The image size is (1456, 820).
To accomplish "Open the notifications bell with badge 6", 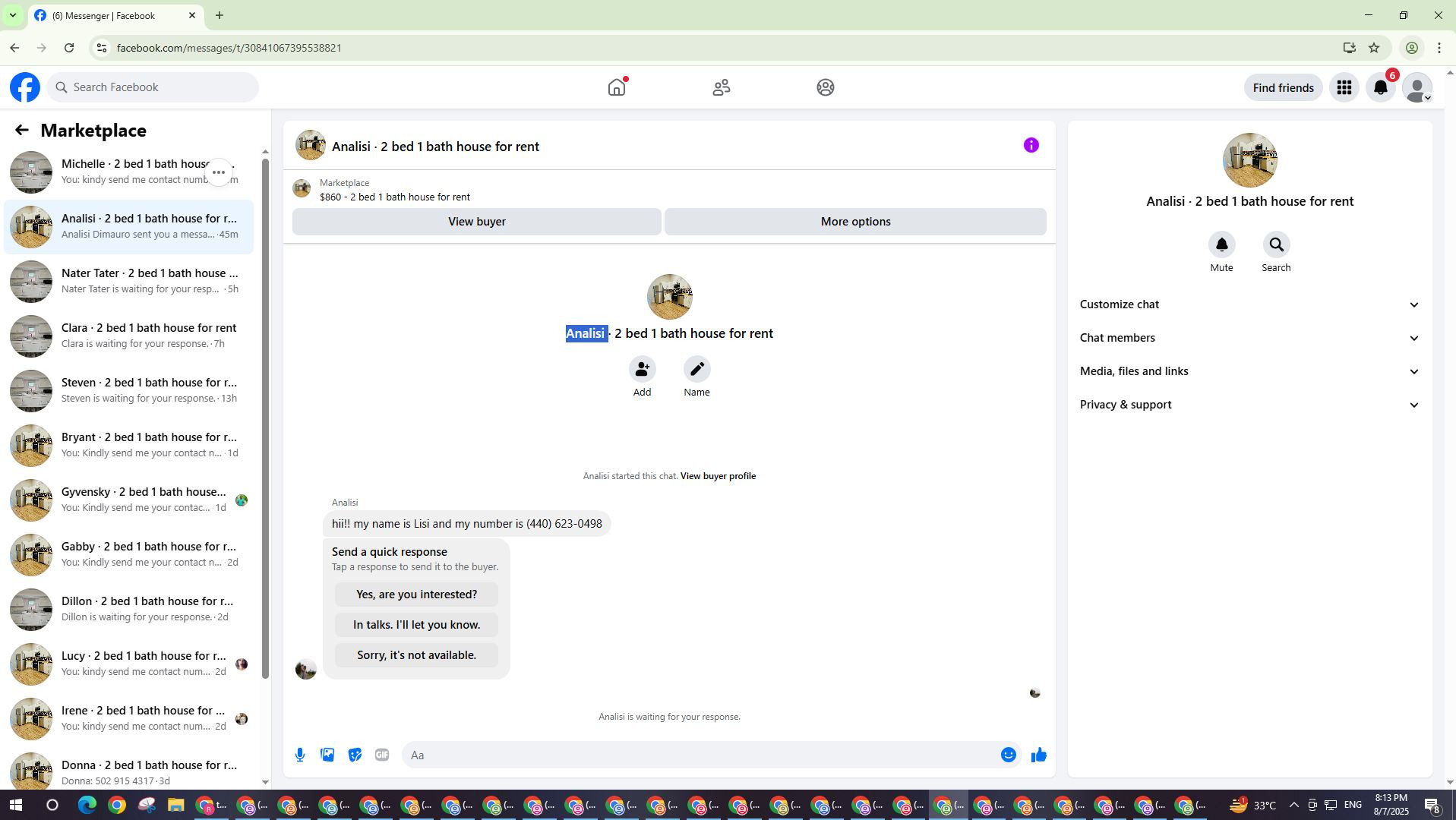I will tap(1381, 87).
